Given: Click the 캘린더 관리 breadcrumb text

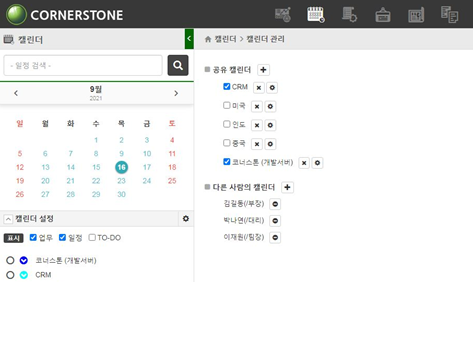Looking at the screenshot, I should [265, 39].
